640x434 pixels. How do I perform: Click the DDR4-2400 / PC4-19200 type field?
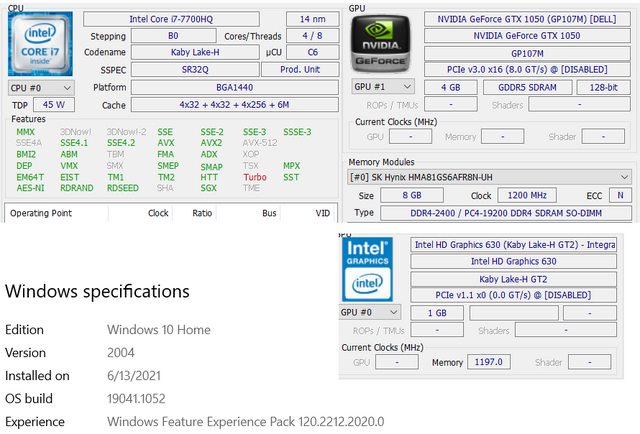click(x=506, y=213)
